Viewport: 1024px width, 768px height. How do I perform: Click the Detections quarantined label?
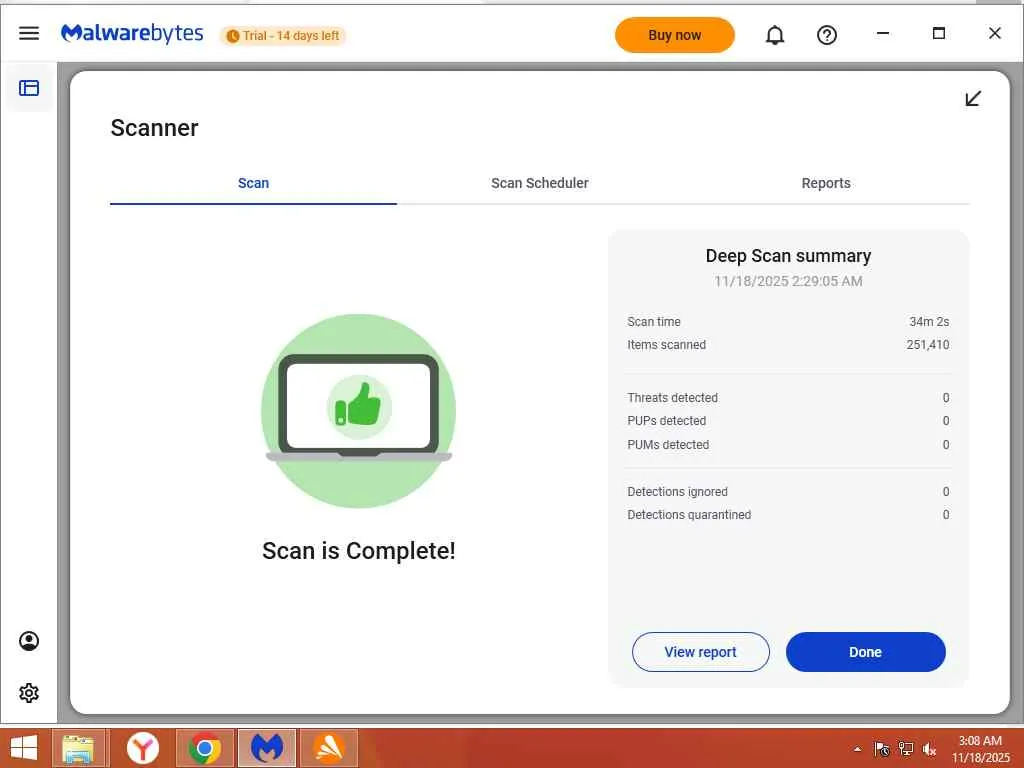[689, 515]
